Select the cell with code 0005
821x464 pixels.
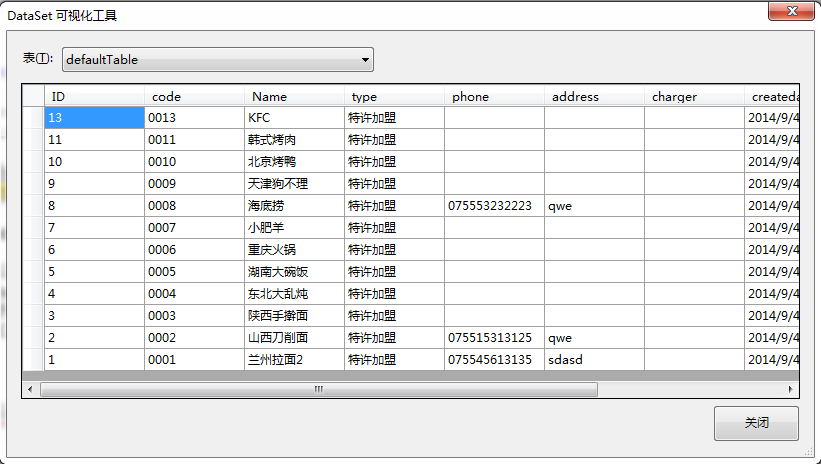[194, 272]
